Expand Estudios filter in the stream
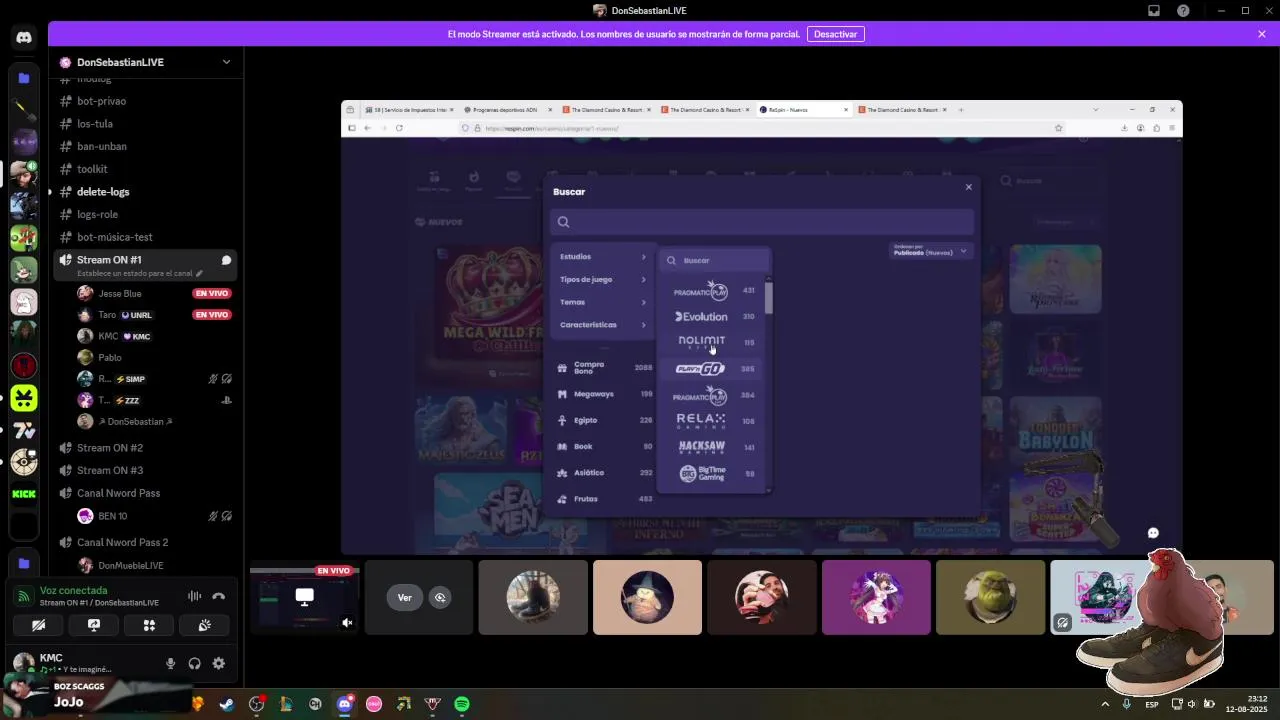The width and height of the screenshot is (1280, 720). pos(603,257)
